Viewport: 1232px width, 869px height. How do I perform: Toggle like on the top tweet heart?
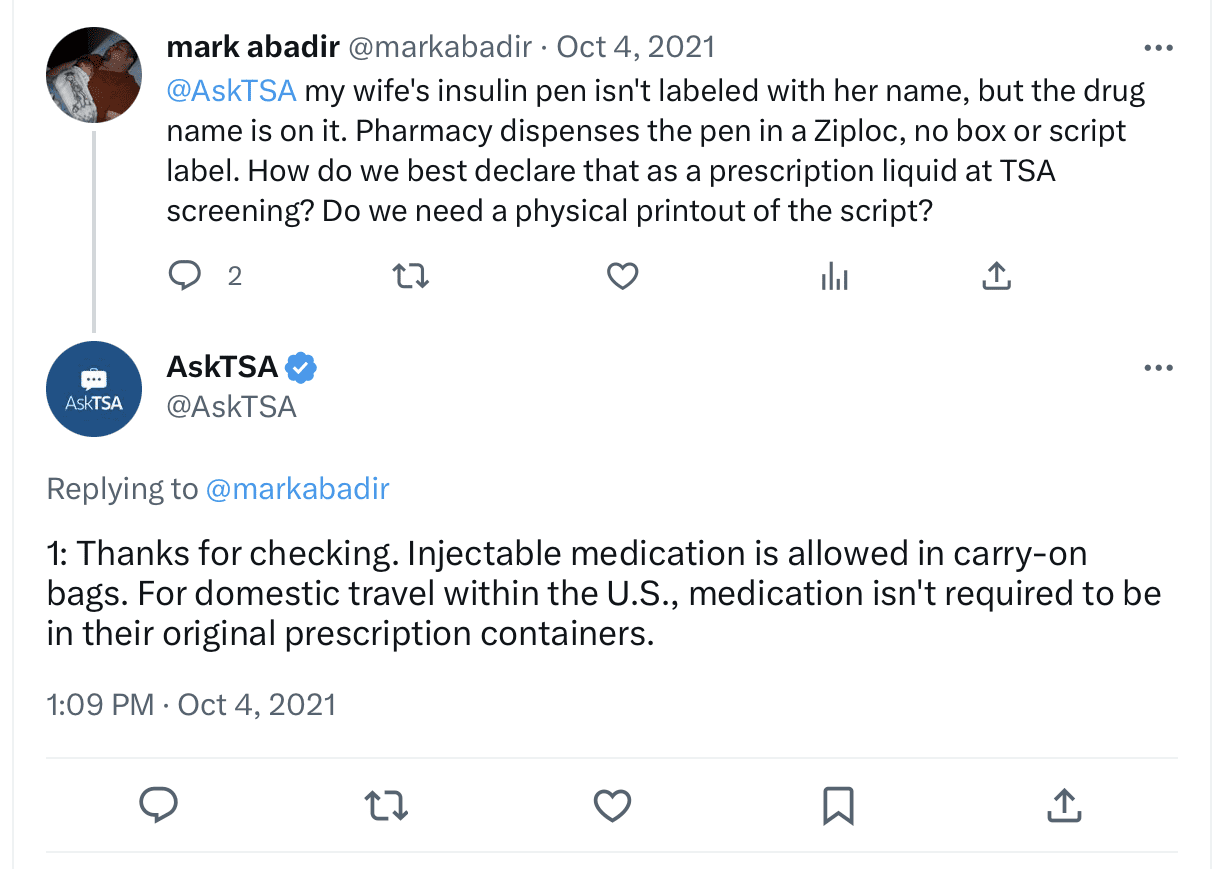[622, 275]
